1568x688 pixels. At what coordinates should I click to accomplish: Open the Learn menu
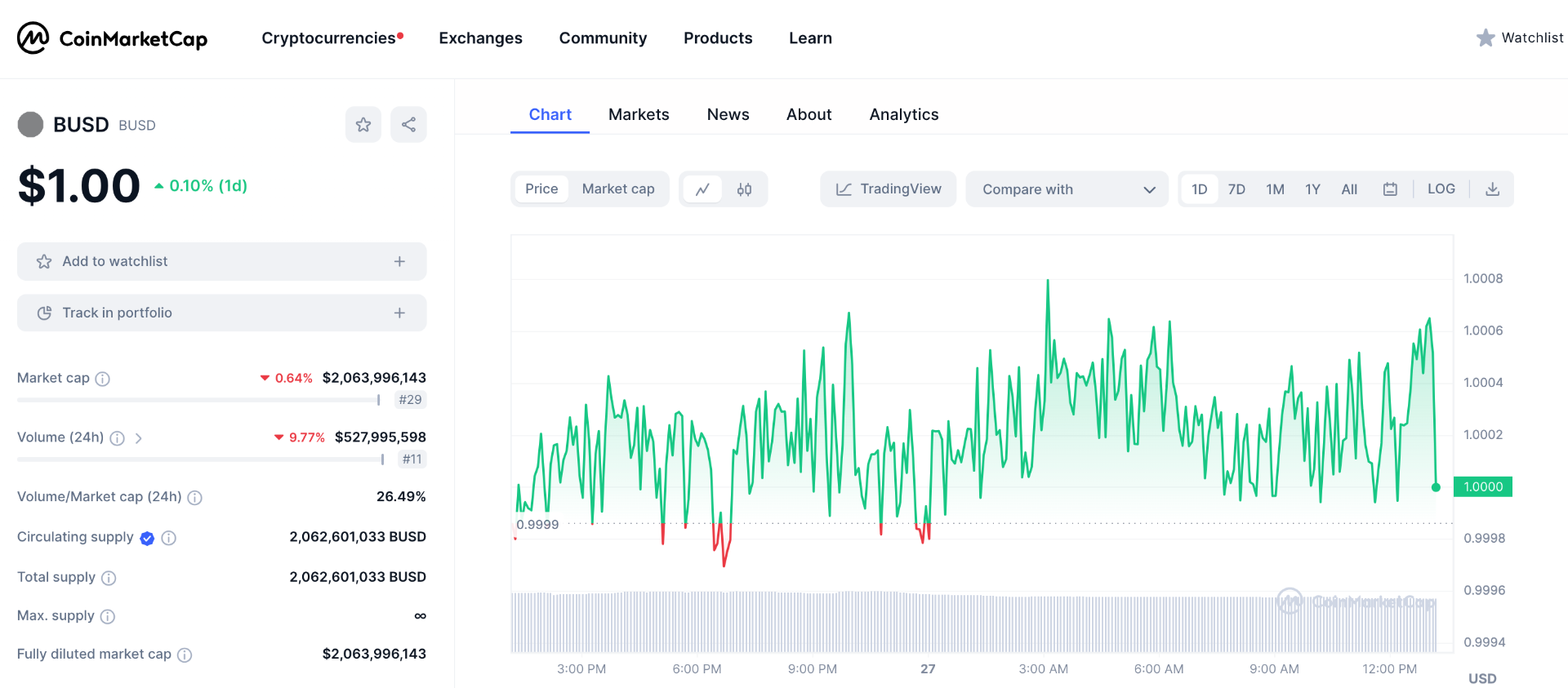pos(810,38)
